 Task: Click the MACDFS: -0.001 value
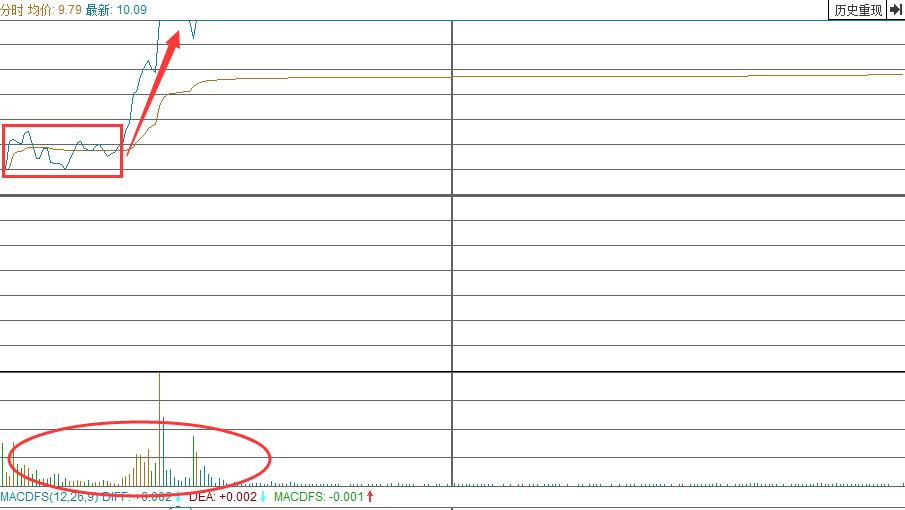[x=319, y=497]
